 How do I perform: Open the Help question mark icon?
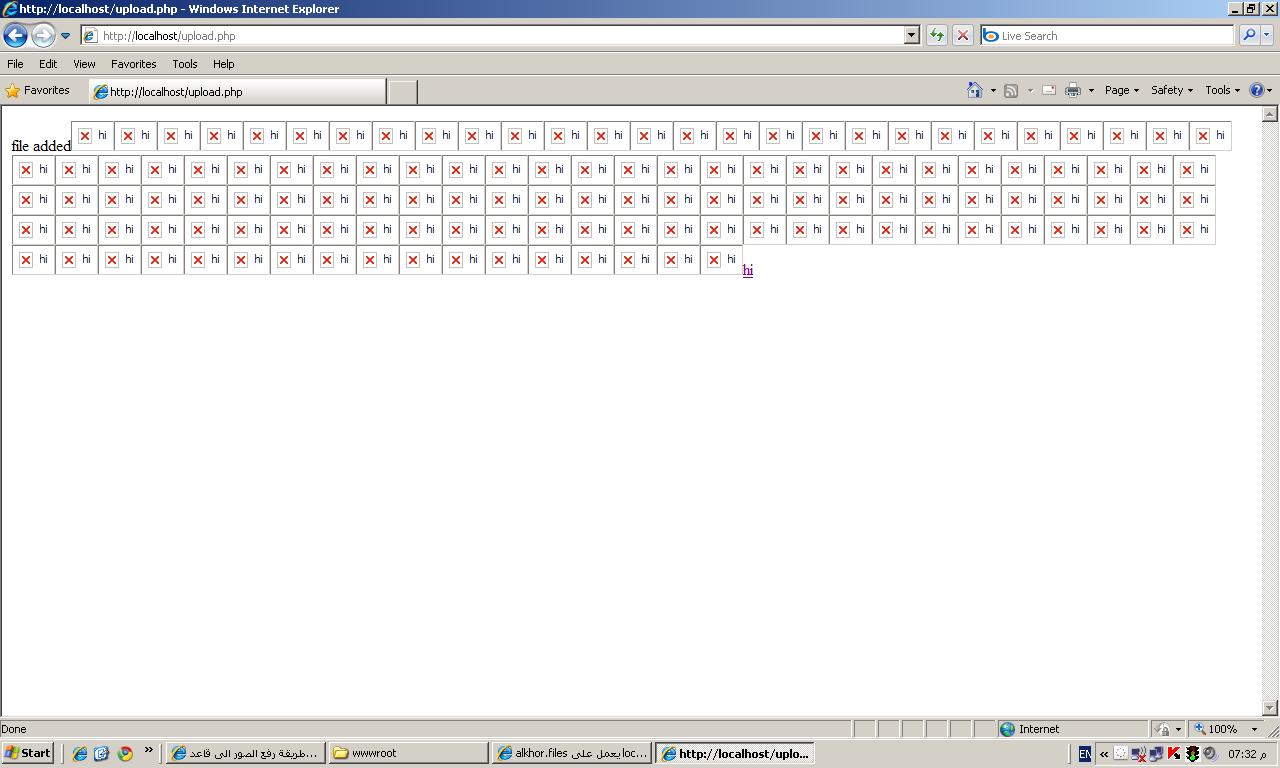(x=1257, y=90)
